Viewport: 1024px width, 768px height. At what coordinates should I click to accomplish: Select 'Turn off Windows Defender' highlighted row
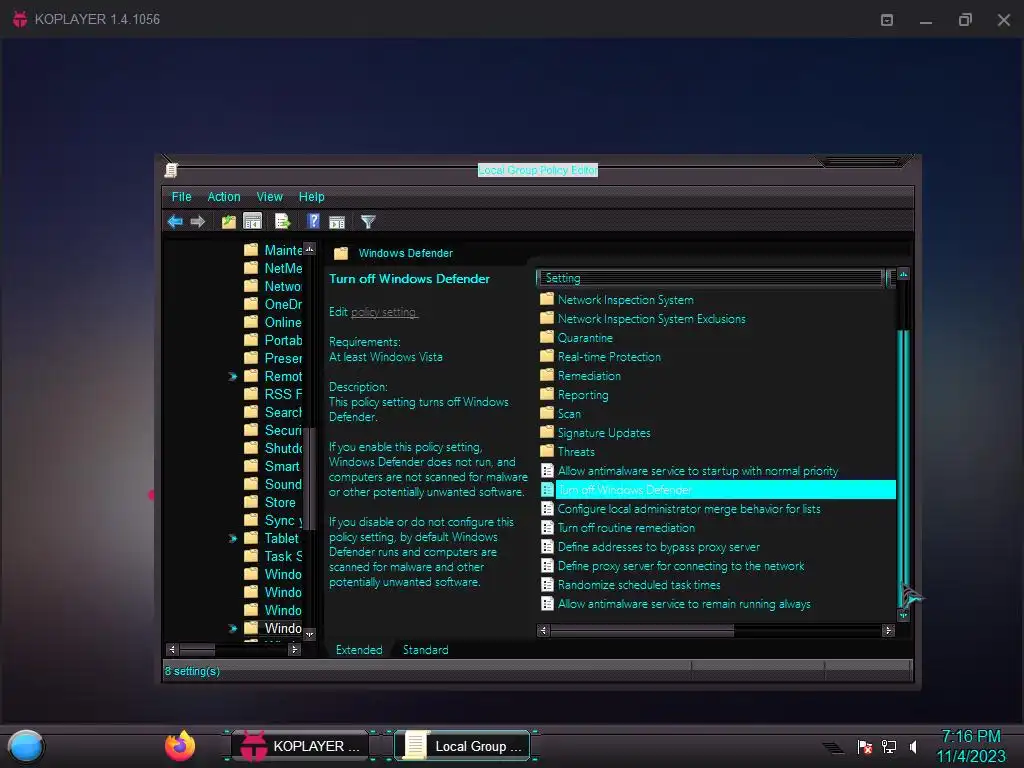click(718, 490)
